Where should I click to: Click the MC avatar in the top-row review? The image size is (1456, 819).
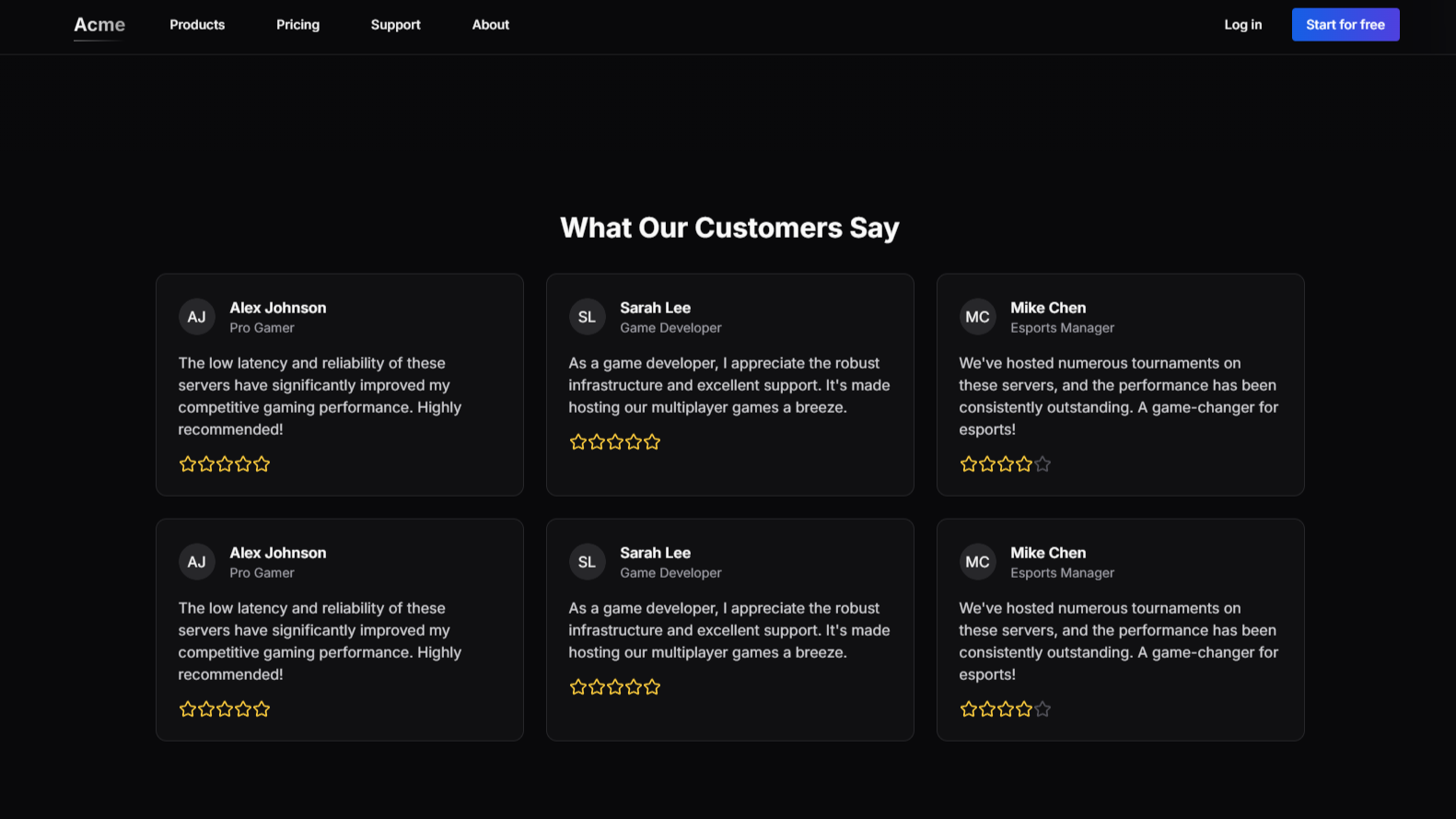pos(977,317)
